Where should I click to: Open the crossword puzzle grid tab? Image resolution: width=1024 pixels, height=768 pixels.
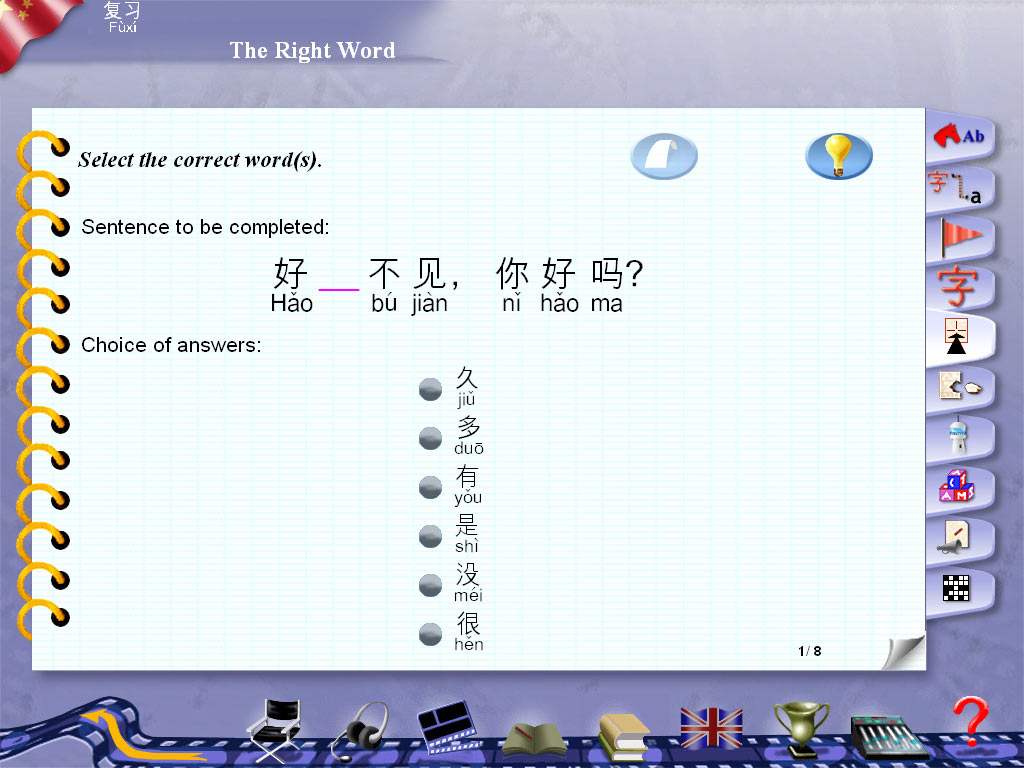[x=957, y=588]
